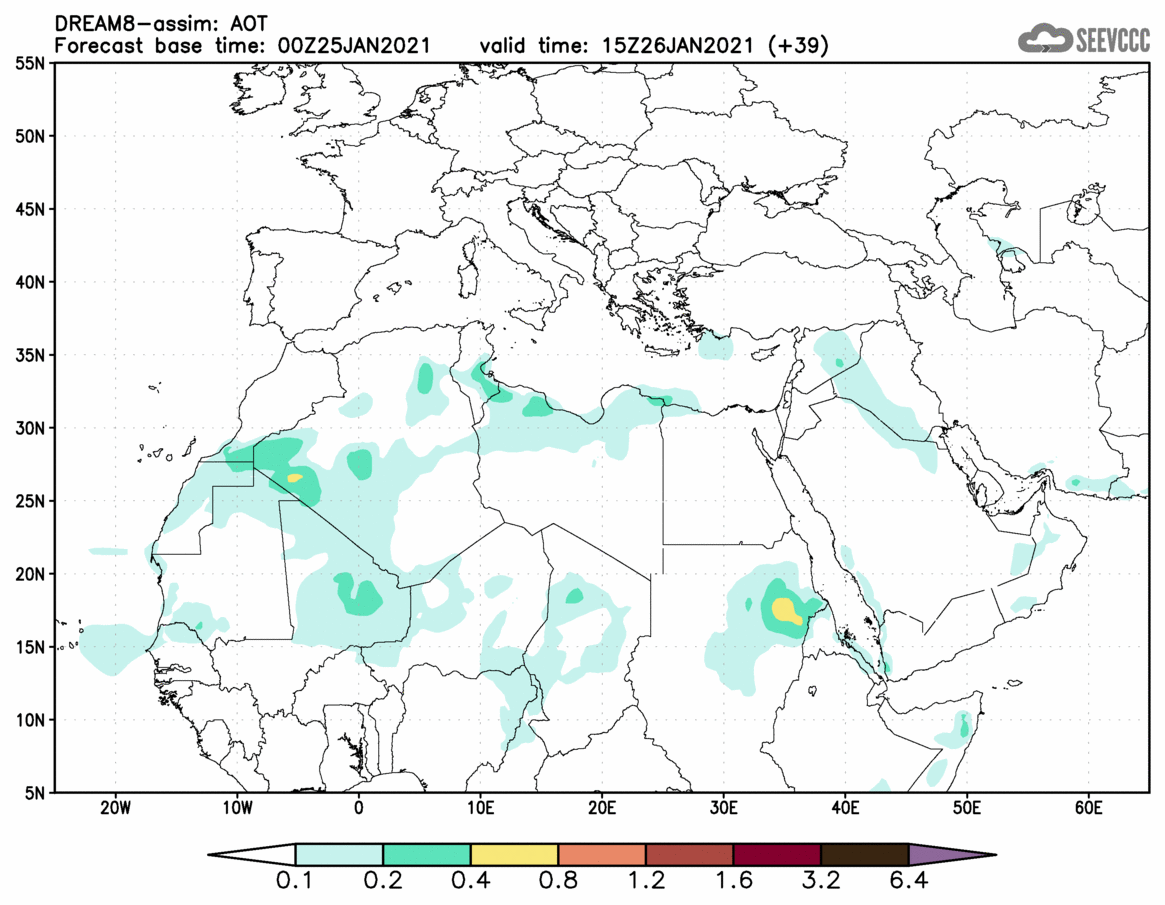The image size is (1165, 905).
Task: Click the '1.6' legend value
Action: (733, 882)
